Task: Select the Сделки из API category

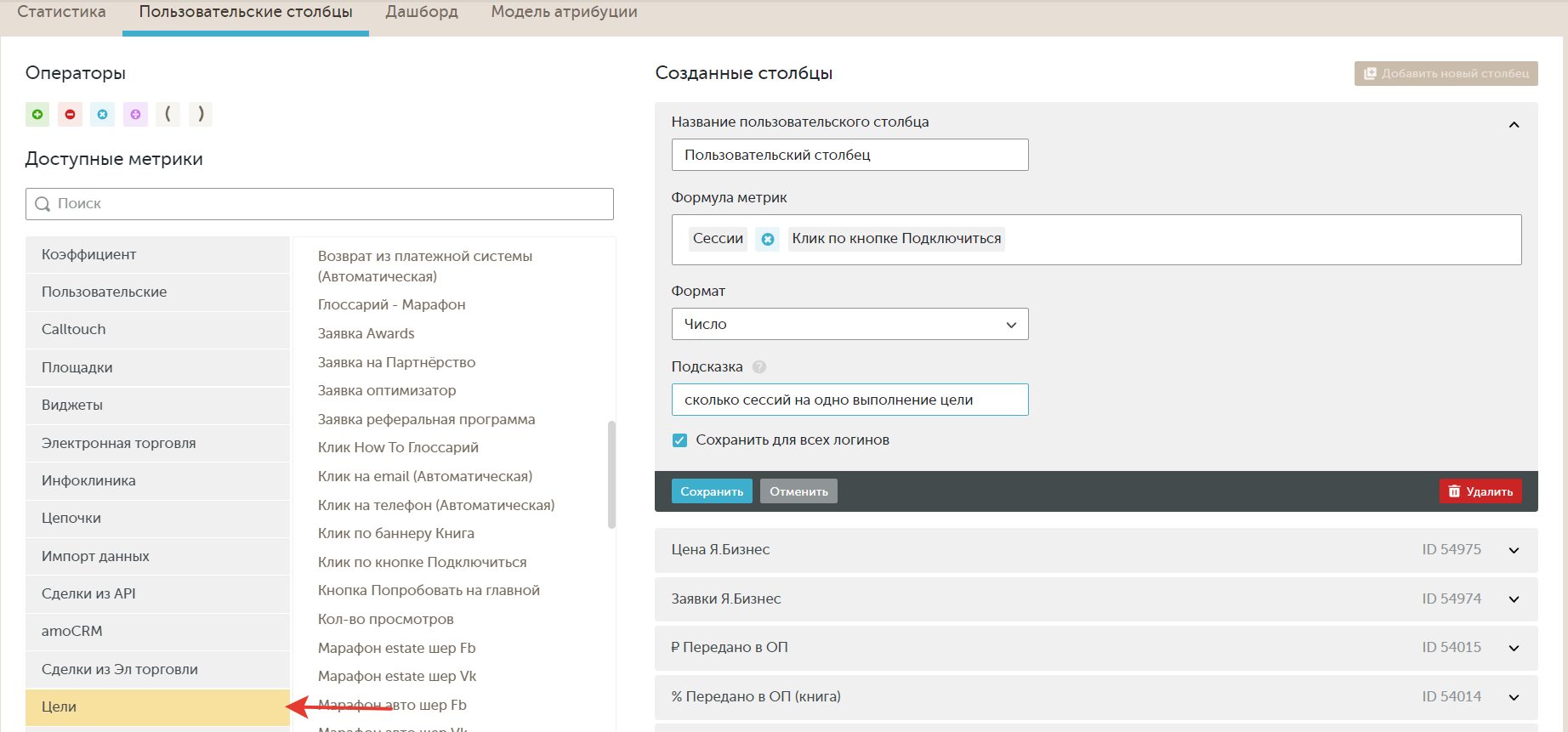Action: 157,593
